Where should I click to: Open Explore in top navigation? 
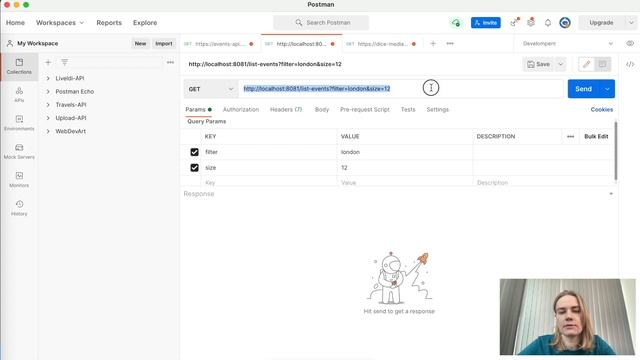point(145,23)
